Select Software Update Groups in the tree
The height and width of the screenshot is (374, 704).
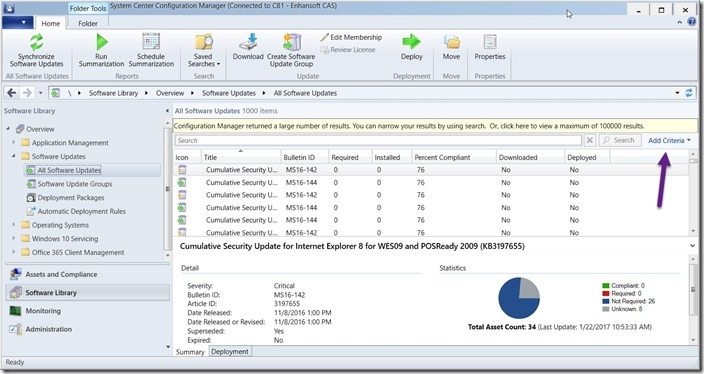click(x=75, y=184)
